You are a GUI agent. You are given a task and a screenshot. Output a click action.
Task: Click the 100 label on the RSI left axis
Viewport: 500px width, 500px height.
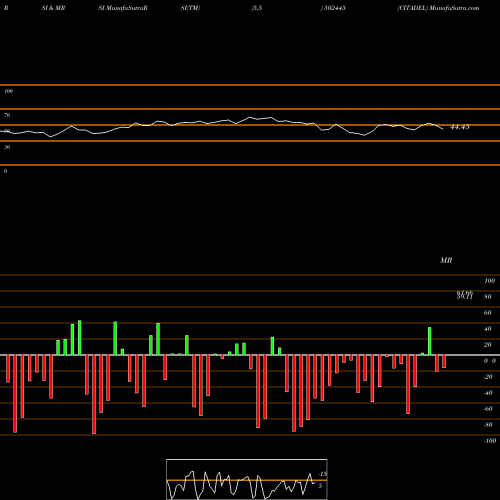point(8,91)
